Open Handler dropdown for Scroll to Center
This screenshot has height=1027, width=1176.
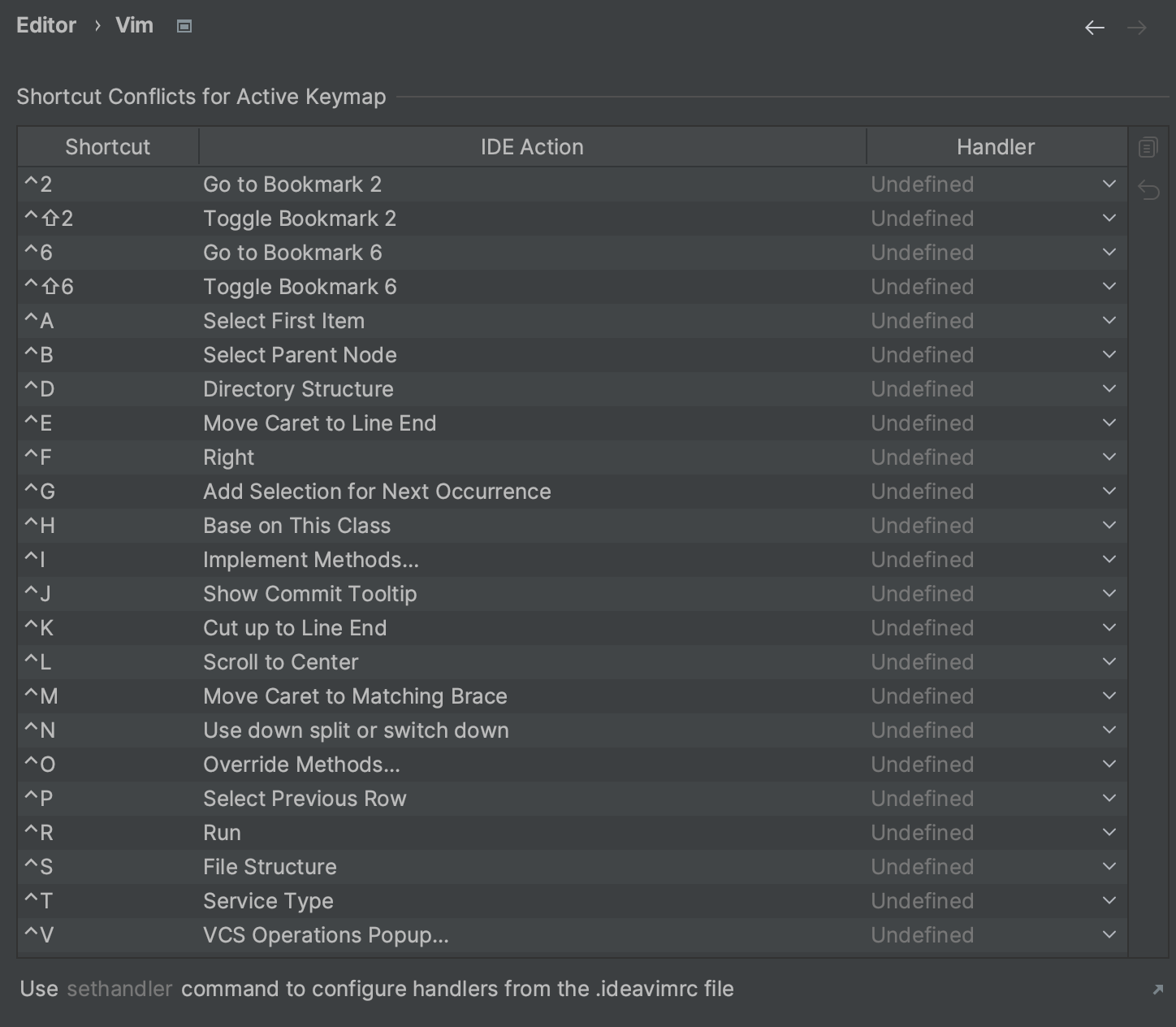[x=1109, y=662]
